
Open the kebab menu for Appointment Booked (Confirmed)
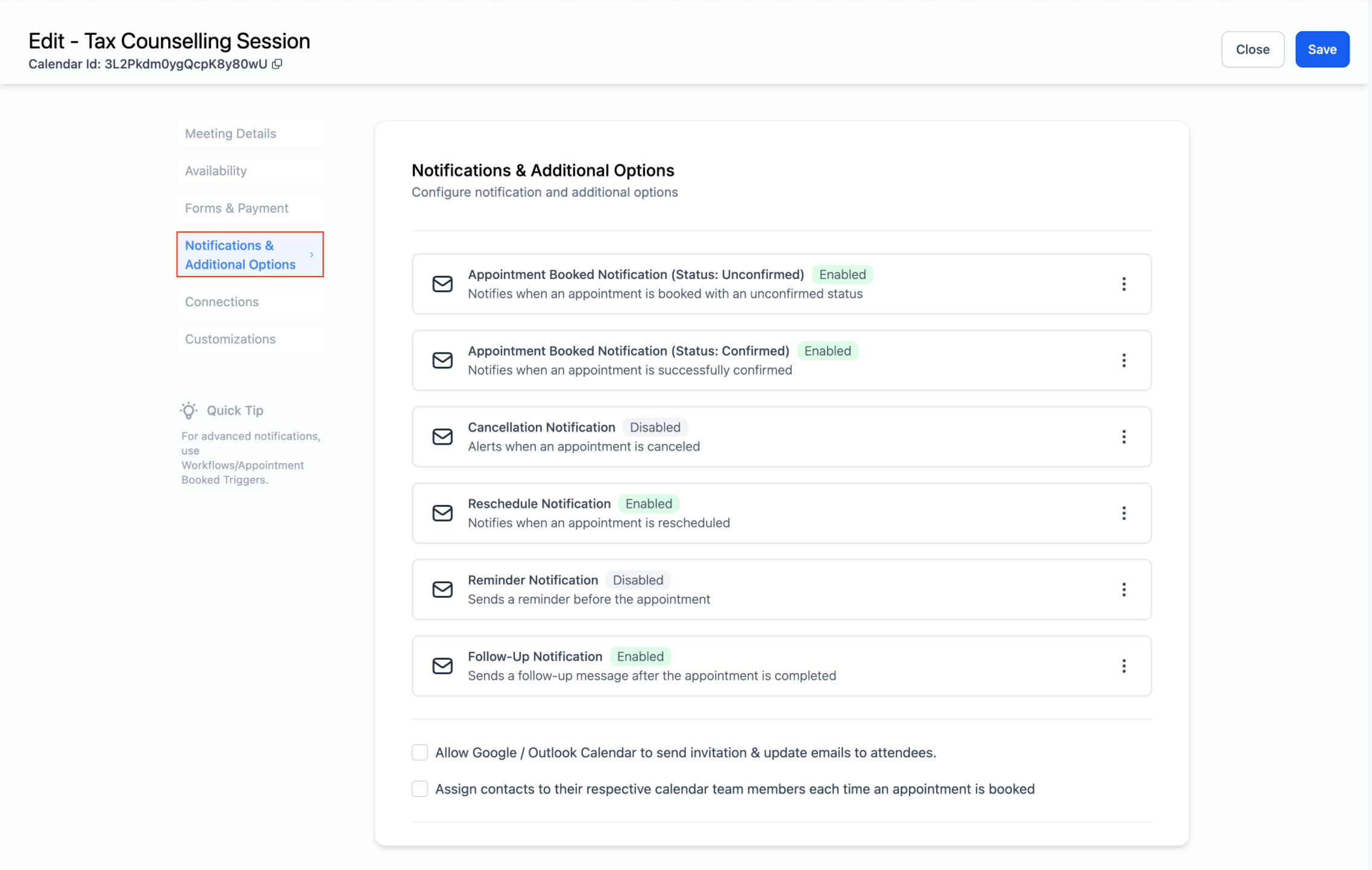pos(1124,360)
